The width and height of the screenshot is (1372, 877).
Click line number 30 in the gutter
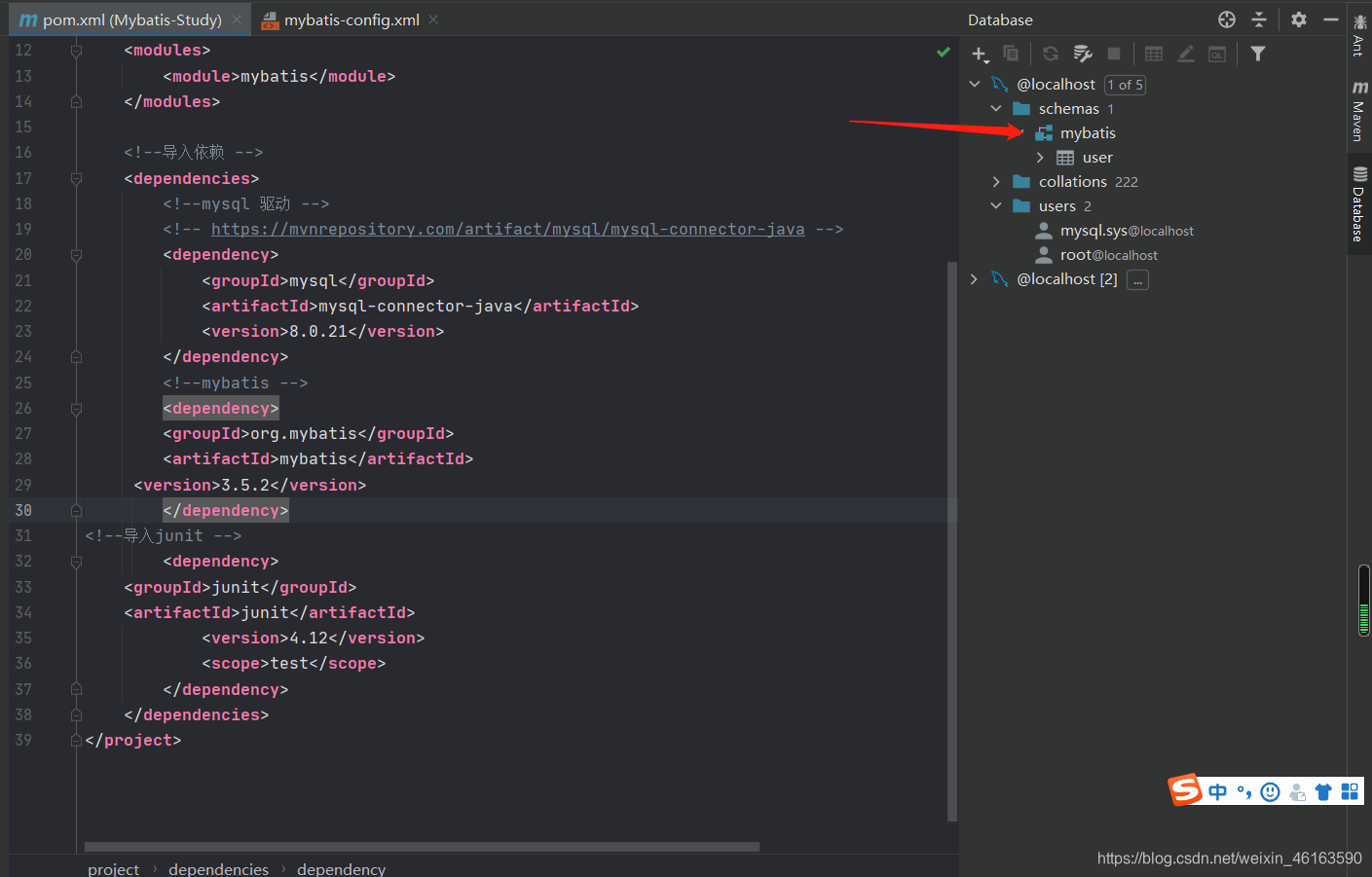click(23, 511)
